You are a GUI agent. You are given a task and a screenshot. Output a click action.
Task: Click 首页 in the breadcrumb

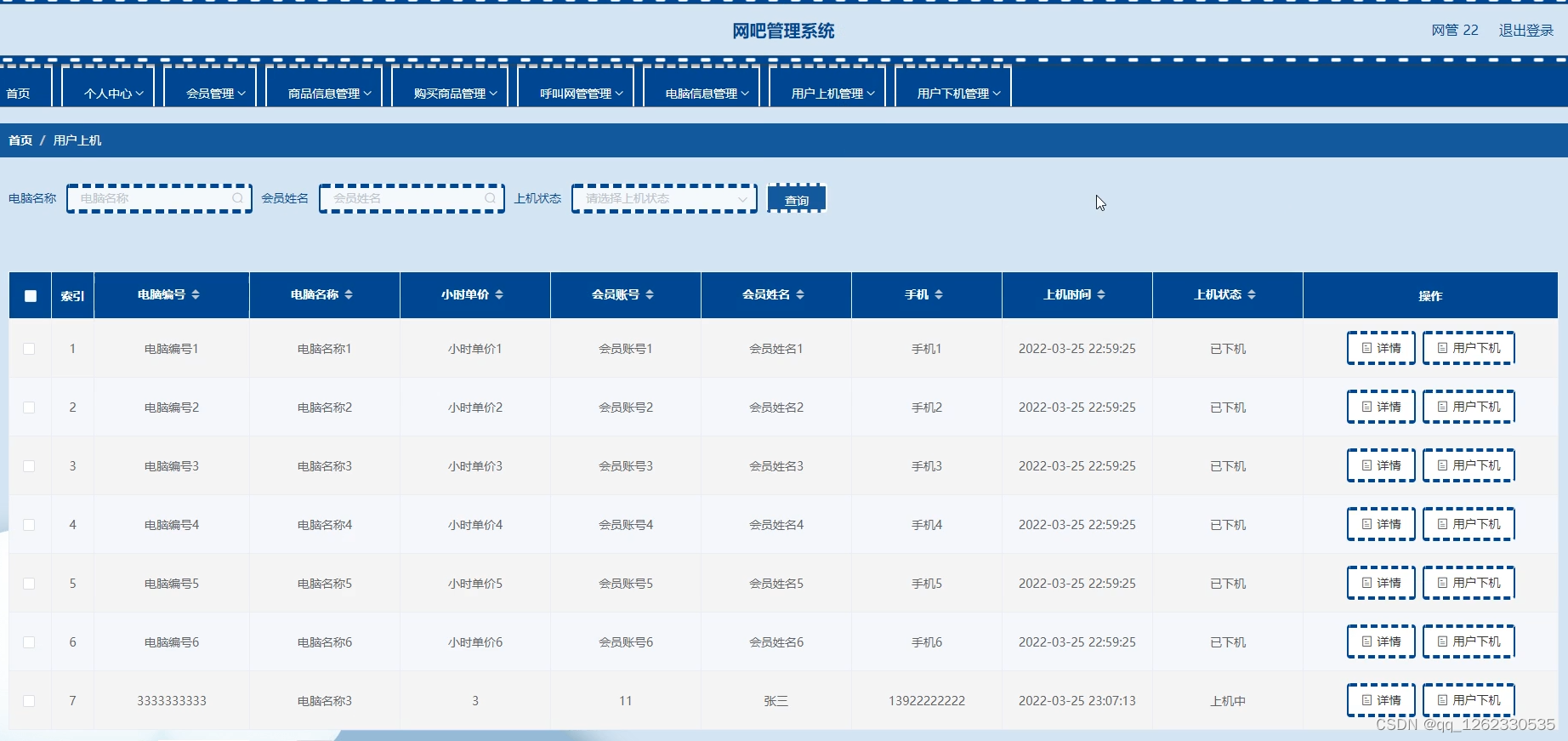[20, 140]
